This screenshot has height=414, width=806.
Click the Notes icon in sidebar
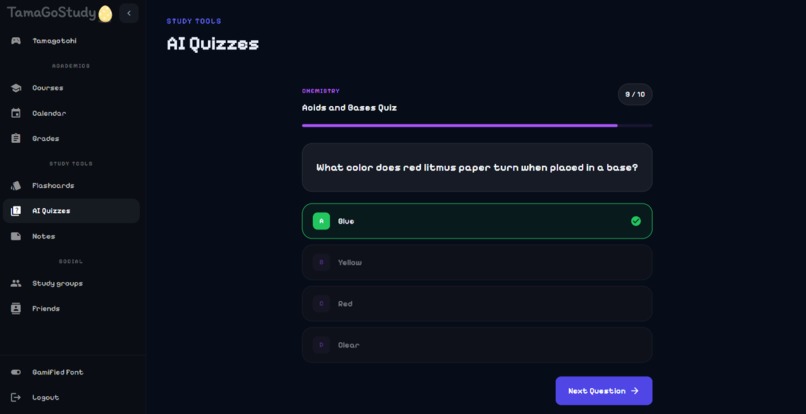16,237
